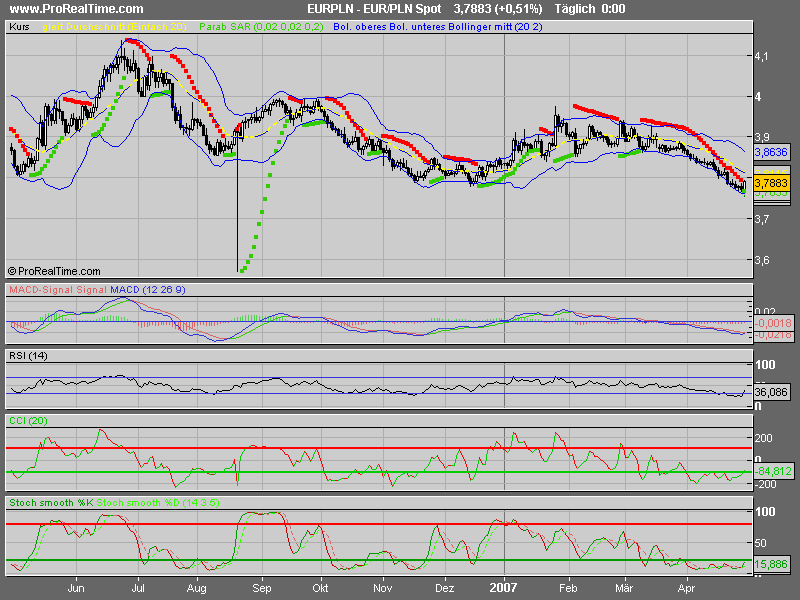This screenshot has height=600, width=800.
Task: Click the 3,8636 Bollinger value tag
Action: (x=770, y=152)
